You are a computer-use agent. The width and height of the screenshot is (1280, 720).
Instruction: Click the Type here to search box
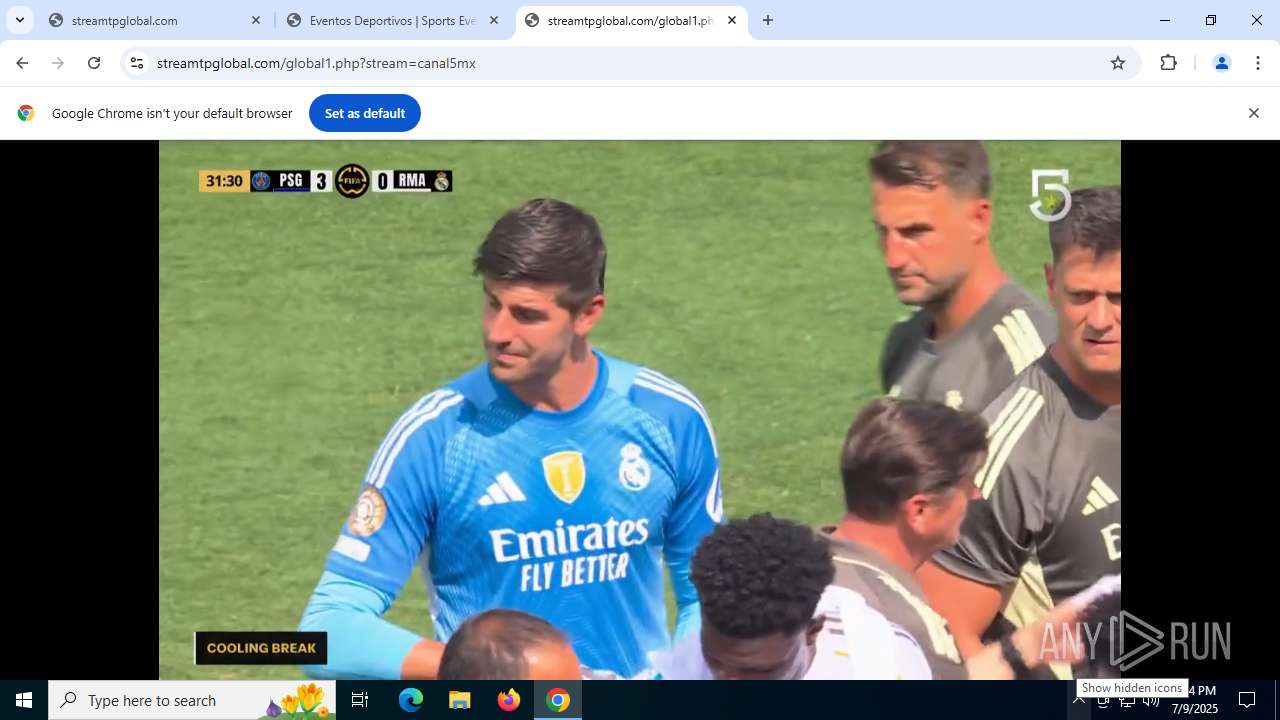(192, 700)
